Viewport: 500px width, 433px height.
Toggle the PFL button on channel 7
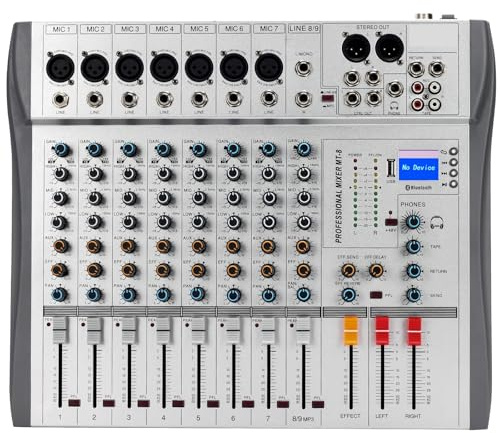283,404
